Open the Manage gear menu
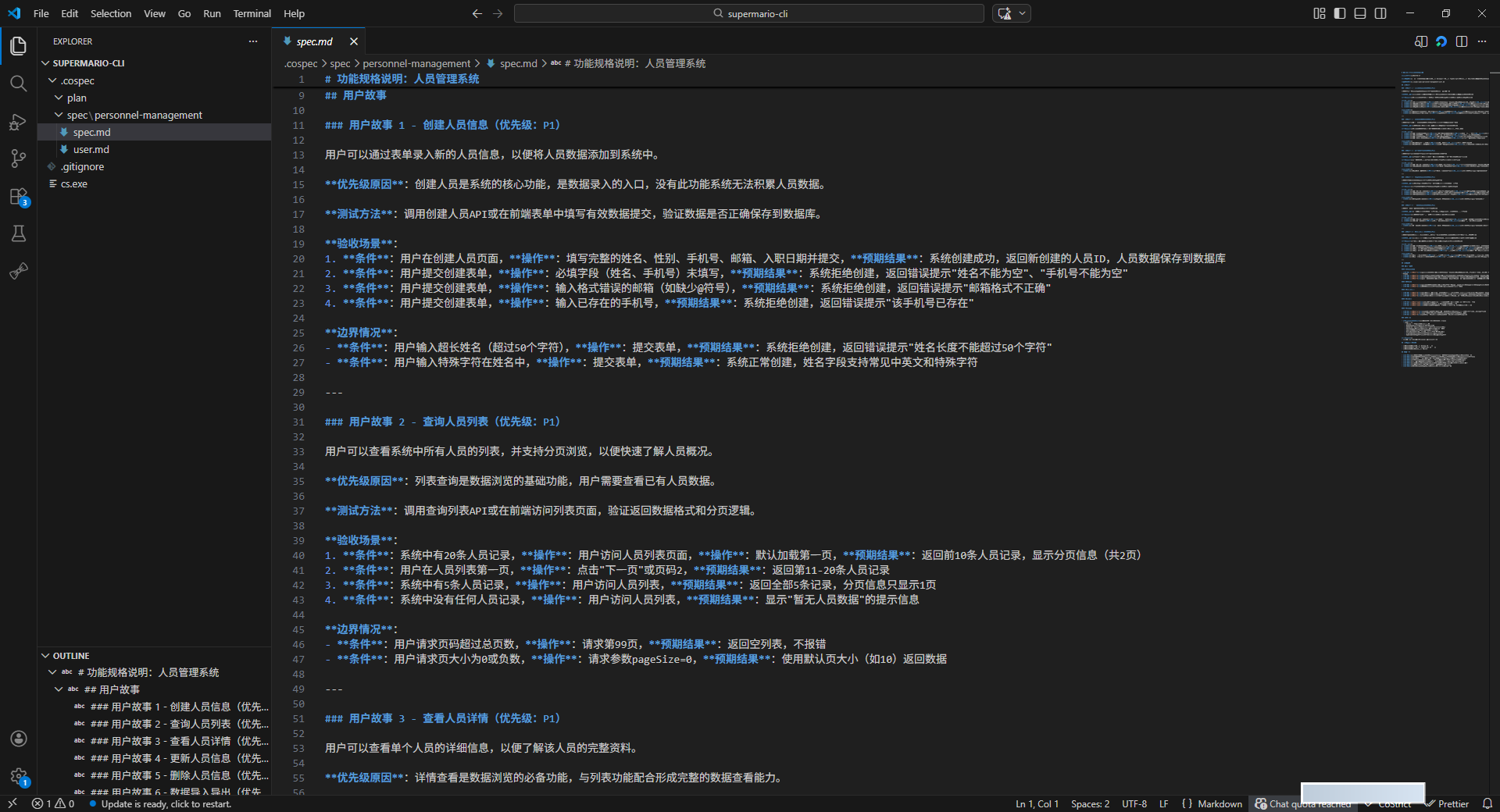Screen dimensions: 1500x812 19,776
